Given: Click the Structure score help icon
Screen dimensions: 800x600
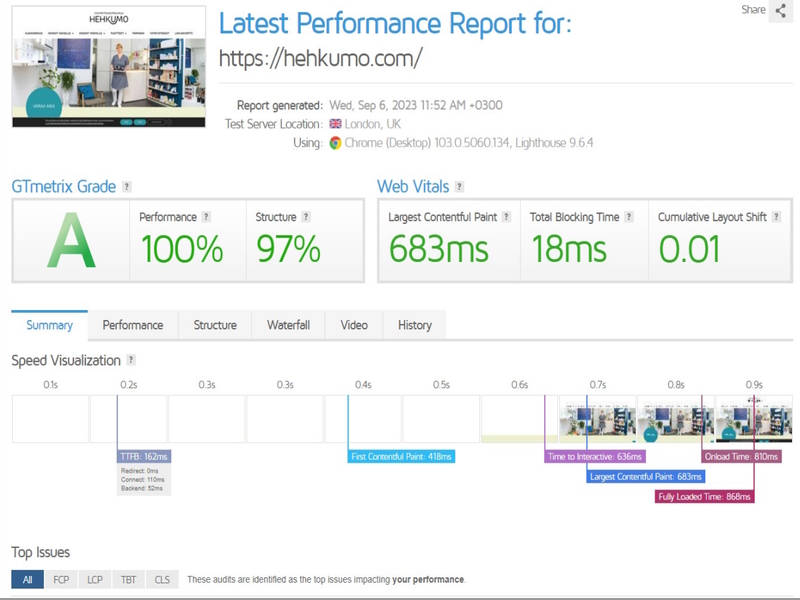Looking at the screenshot, I should coord(306,217).
